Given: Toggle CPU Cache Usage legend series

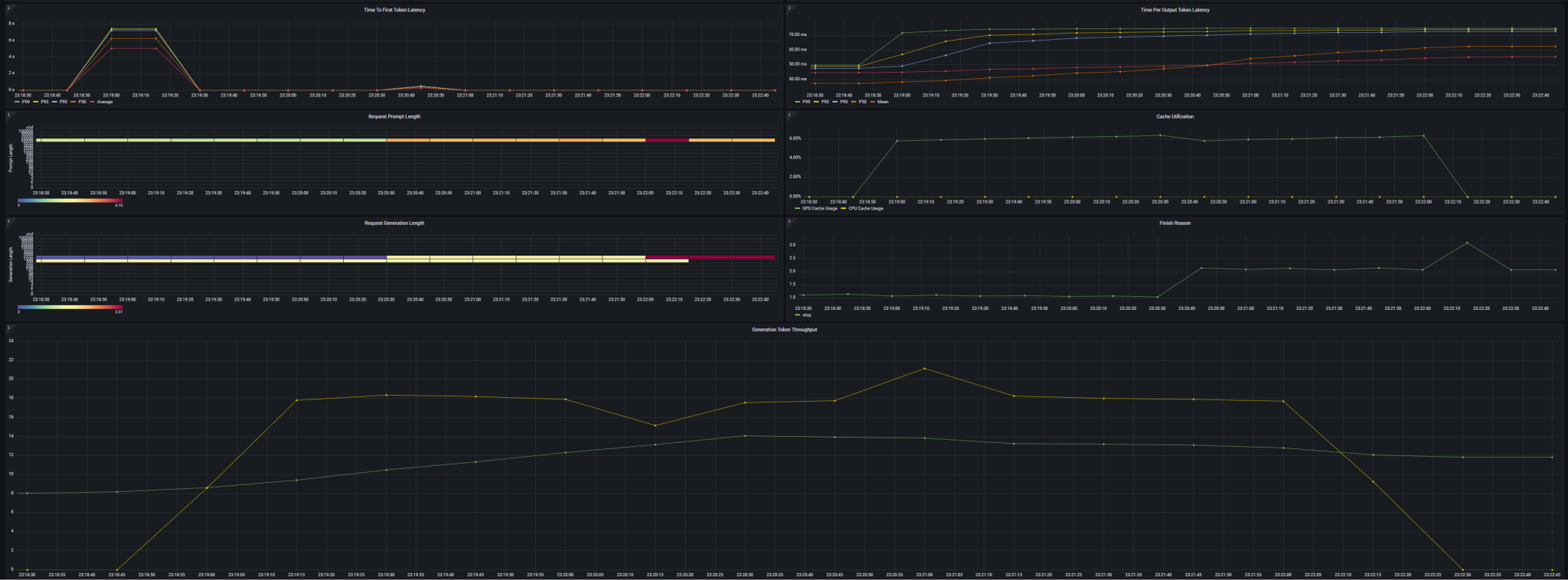Looking at the screenshot, I should point(865,208).
